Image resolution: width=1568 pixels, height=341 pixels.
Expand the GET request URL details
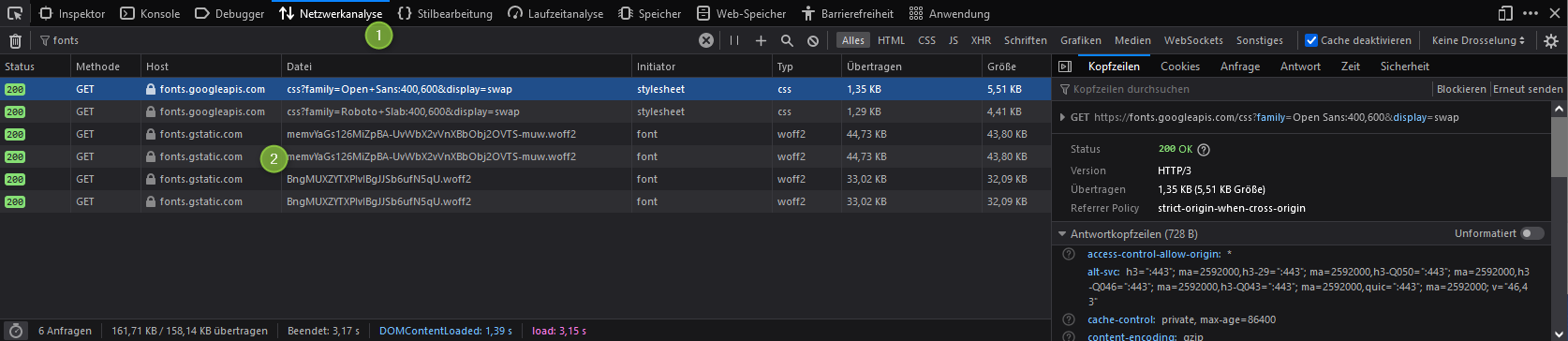pos(1062,117)
